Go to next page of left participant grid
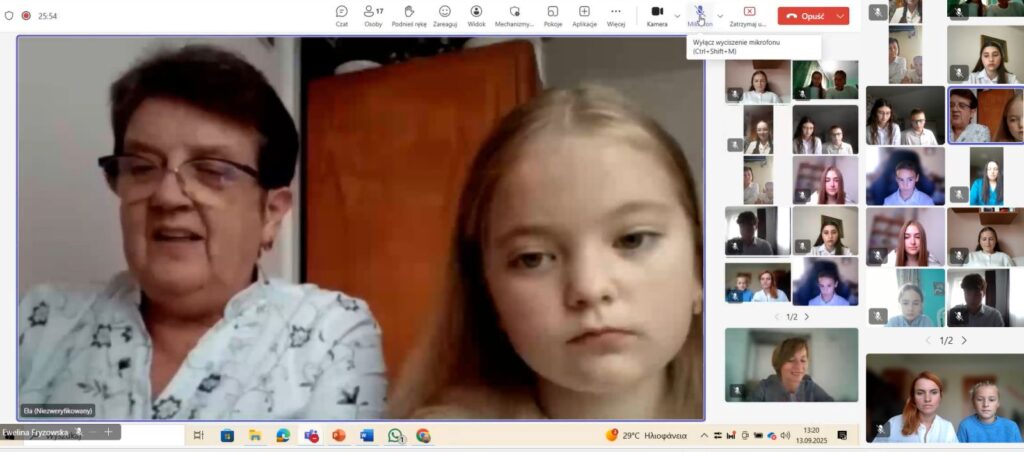Image resolution: width=1024 pixels, height=452 pixels. [x=807, y=317]
